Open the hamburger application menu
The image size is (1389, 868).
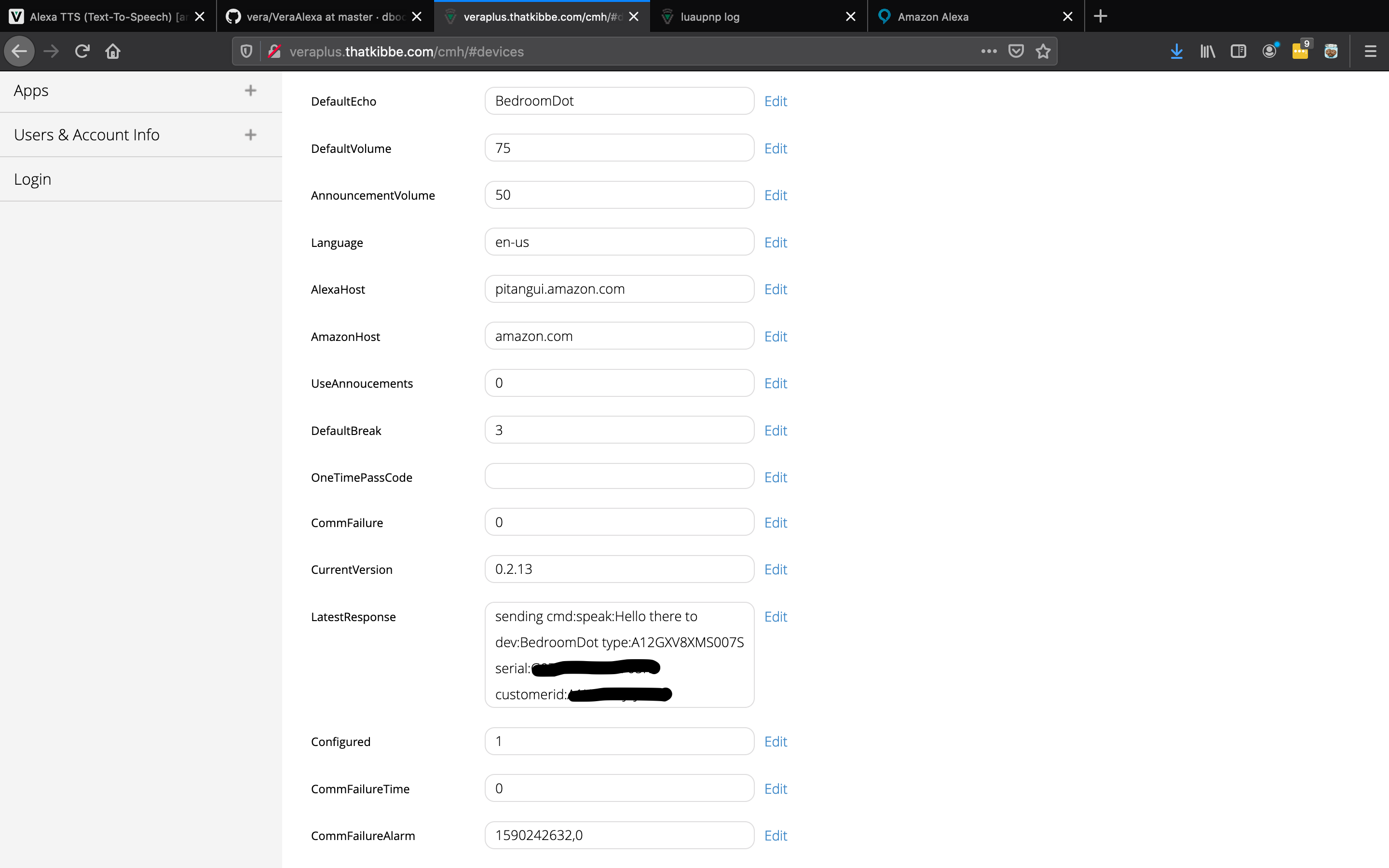click(x=1370, y=52)
